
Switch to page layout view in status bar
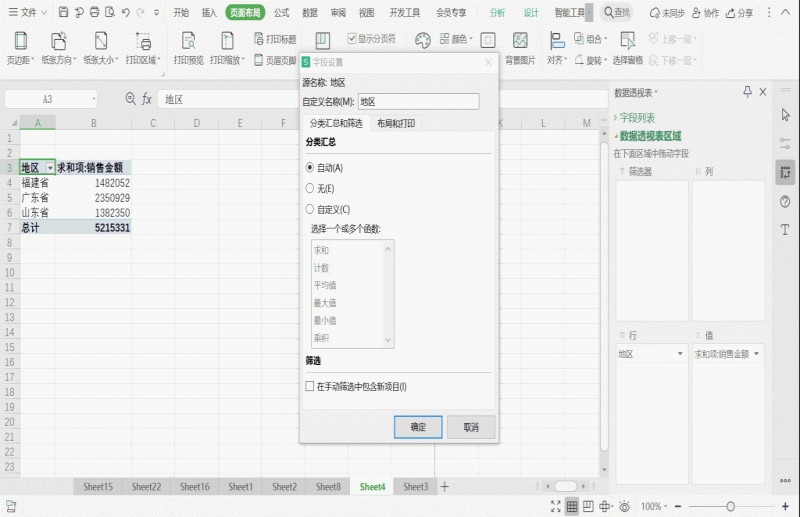point(588,506)
